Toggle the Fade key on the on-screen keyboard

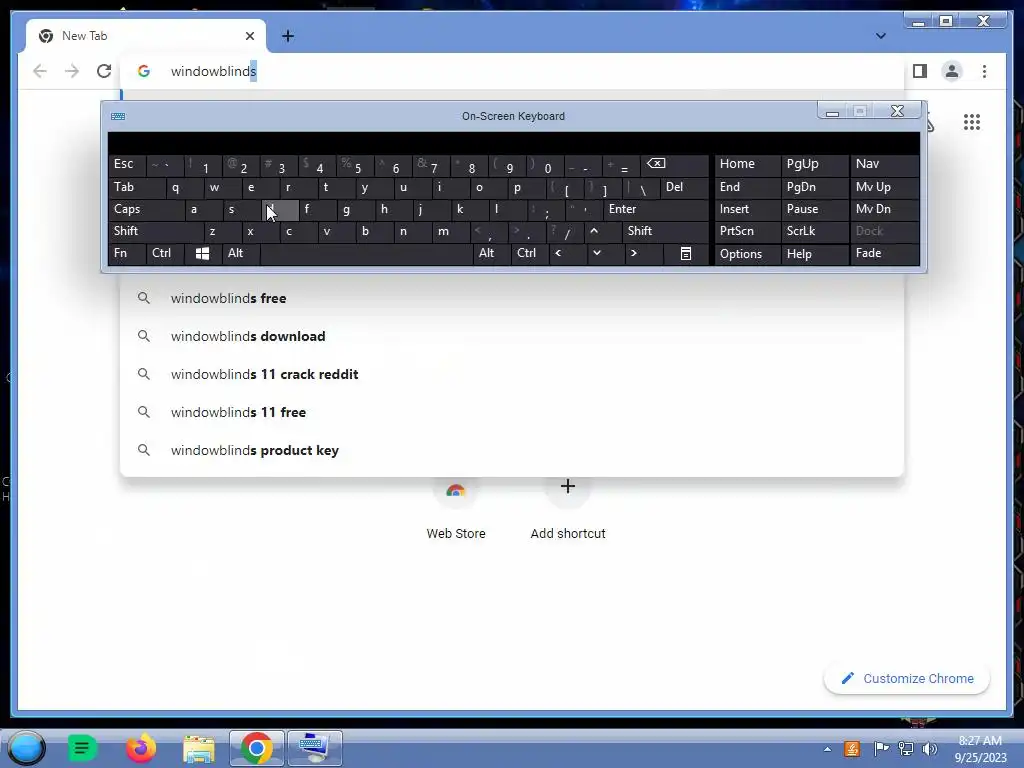click(x=884, y=253)
